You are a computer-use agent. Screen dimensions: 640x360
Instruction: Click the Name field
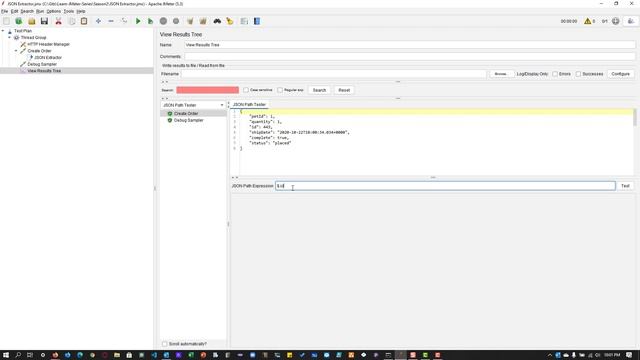coord(410,45)
